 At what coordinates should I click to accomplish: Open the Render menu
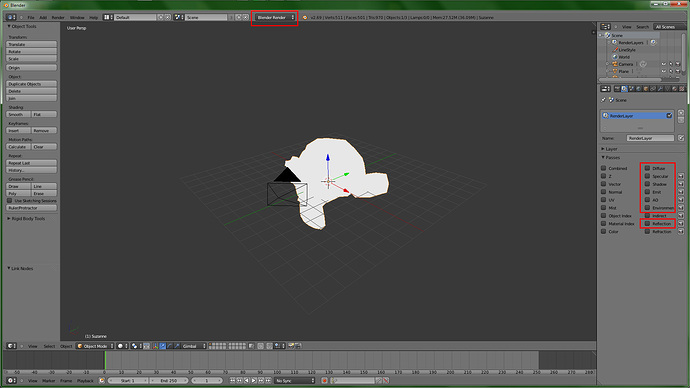click(58, 18)
